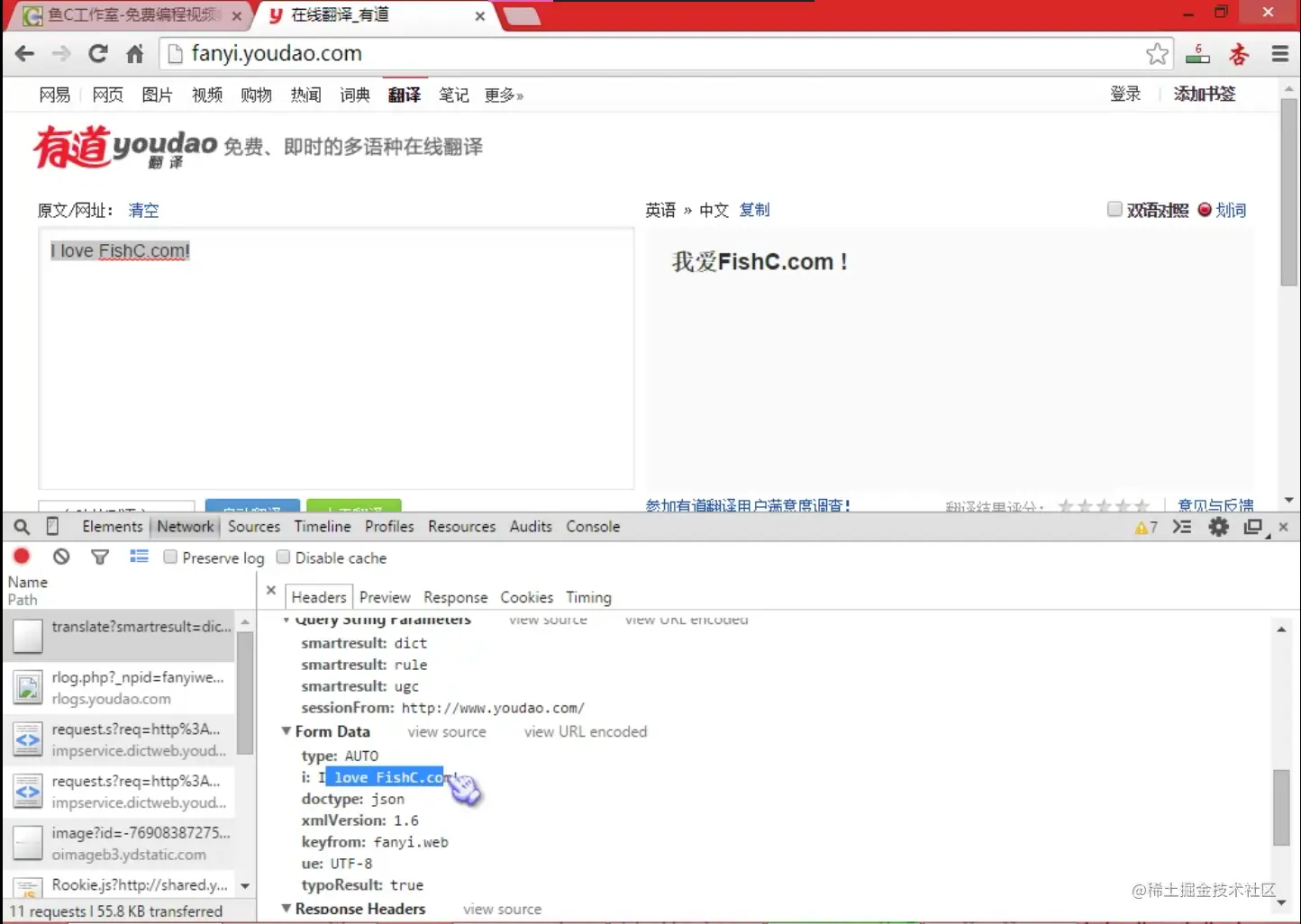
Task: Check the 双语对照 checkbox
Action: [1114, 209]
